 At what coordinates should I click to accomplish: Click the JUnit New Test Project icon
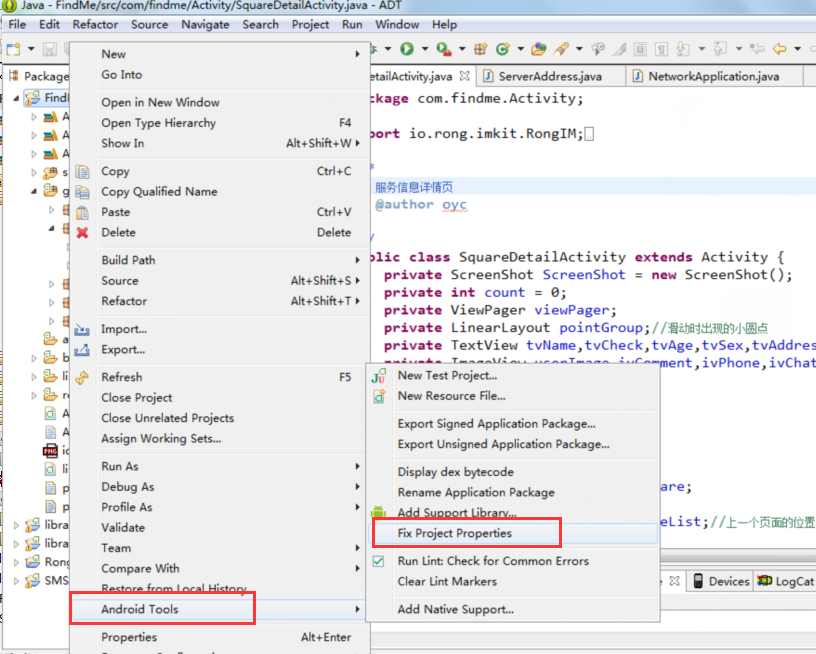[379, 376]
